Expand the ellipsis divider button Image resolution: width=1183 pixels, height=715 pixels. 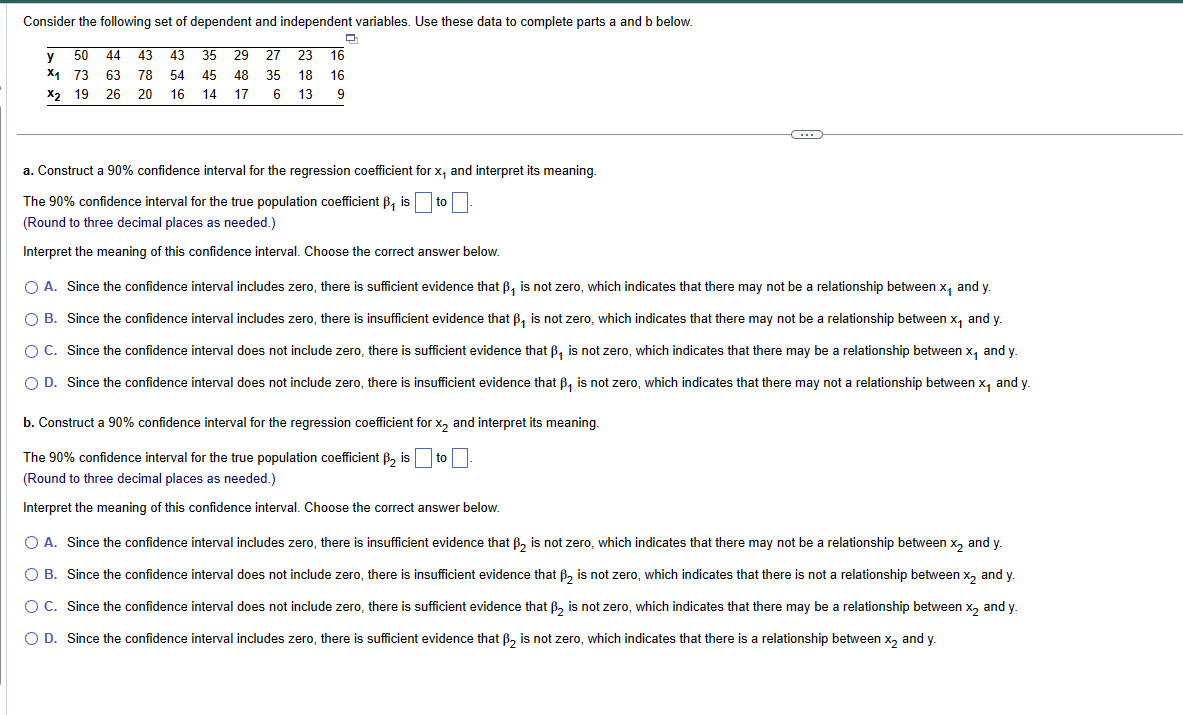(x=807, y=134)
